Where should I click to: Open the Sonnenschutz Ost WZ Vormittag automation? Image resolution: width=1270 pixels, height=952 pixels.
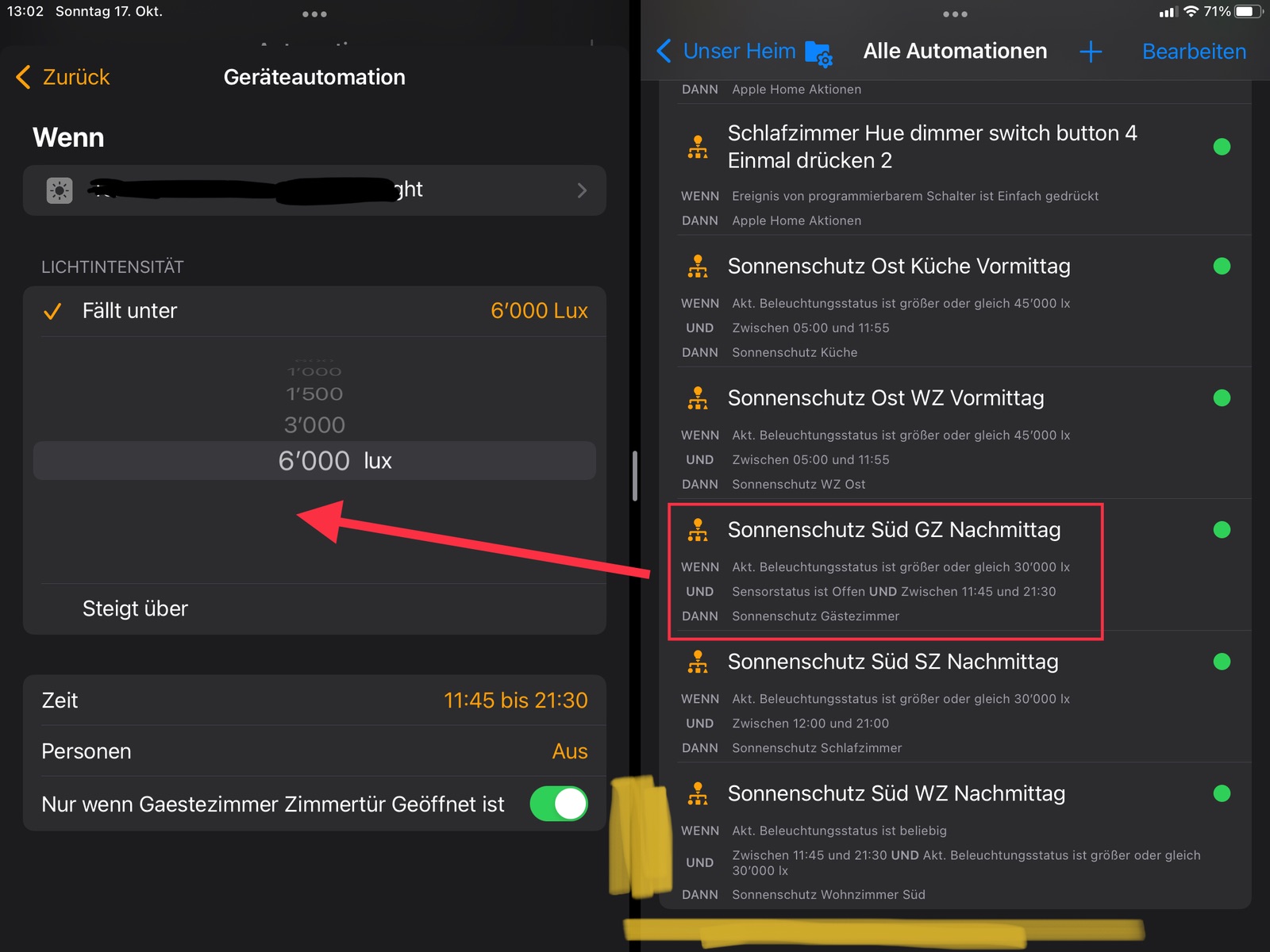885,398
